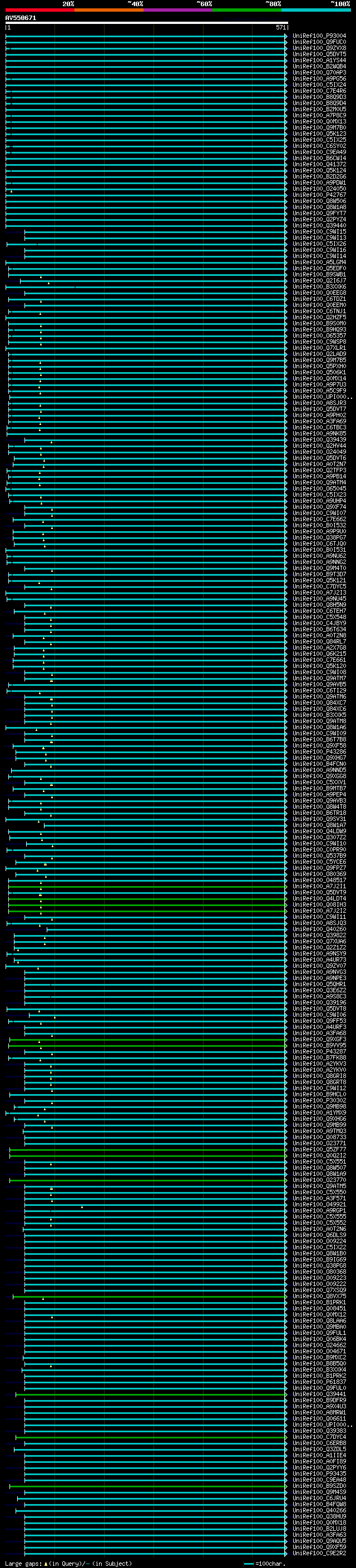Open hit UniRef100_B2WQB4

coord(319,66)
